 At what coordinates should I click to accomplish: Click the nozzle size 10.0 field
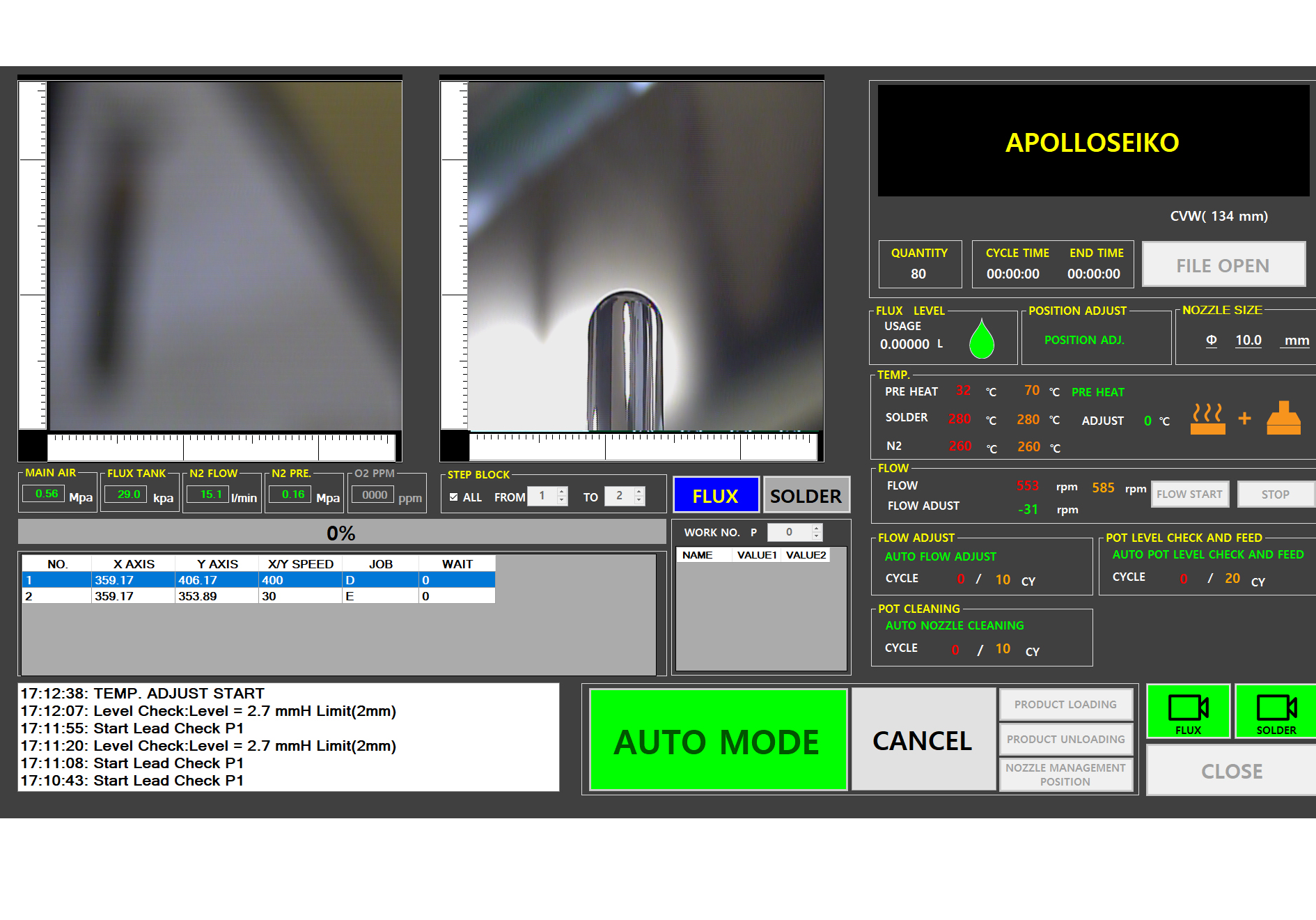tap(1248, 340)
